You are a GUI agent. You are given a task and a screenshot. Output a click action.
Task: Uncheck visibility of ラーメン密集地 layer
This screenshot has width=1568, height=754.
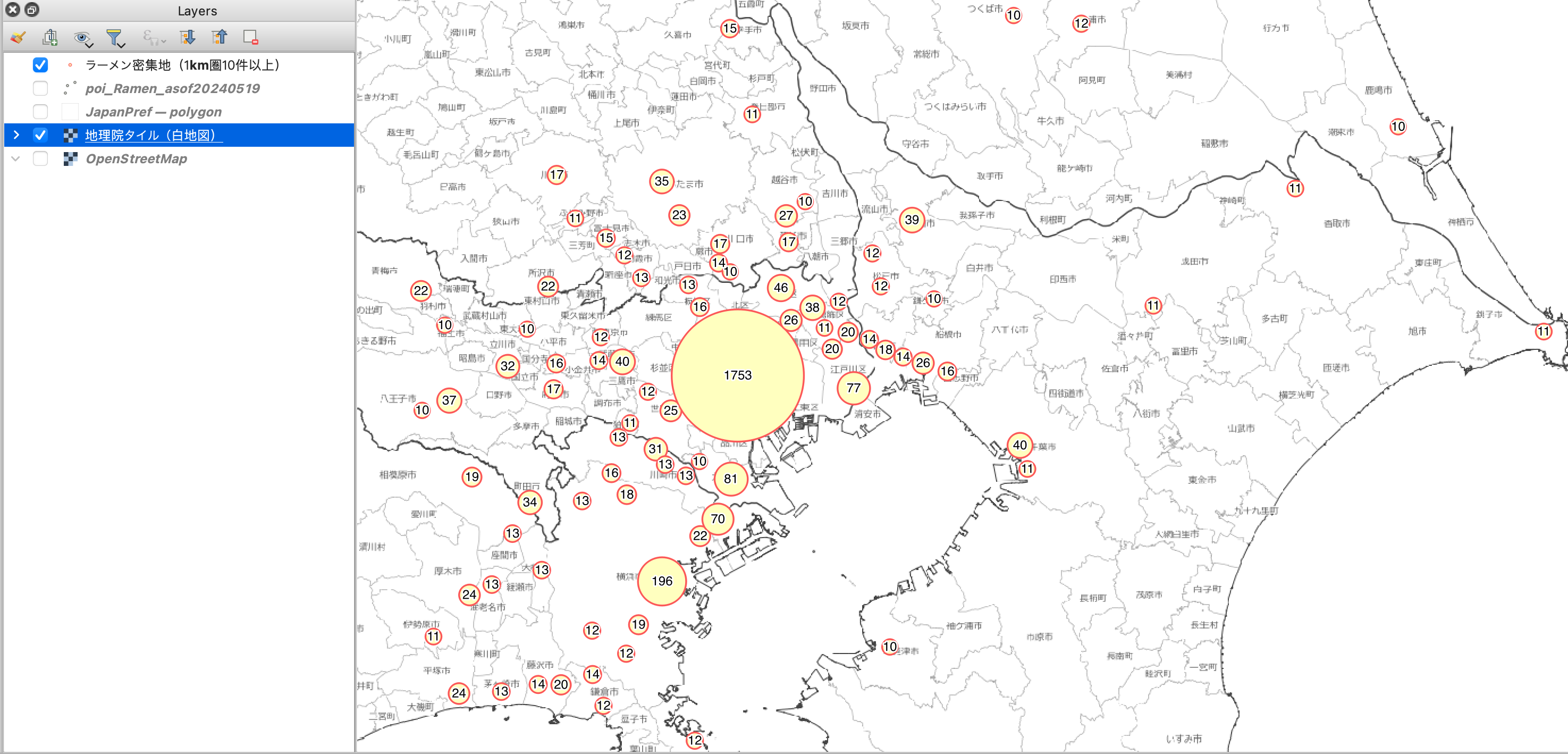click(x=40, y=64)
